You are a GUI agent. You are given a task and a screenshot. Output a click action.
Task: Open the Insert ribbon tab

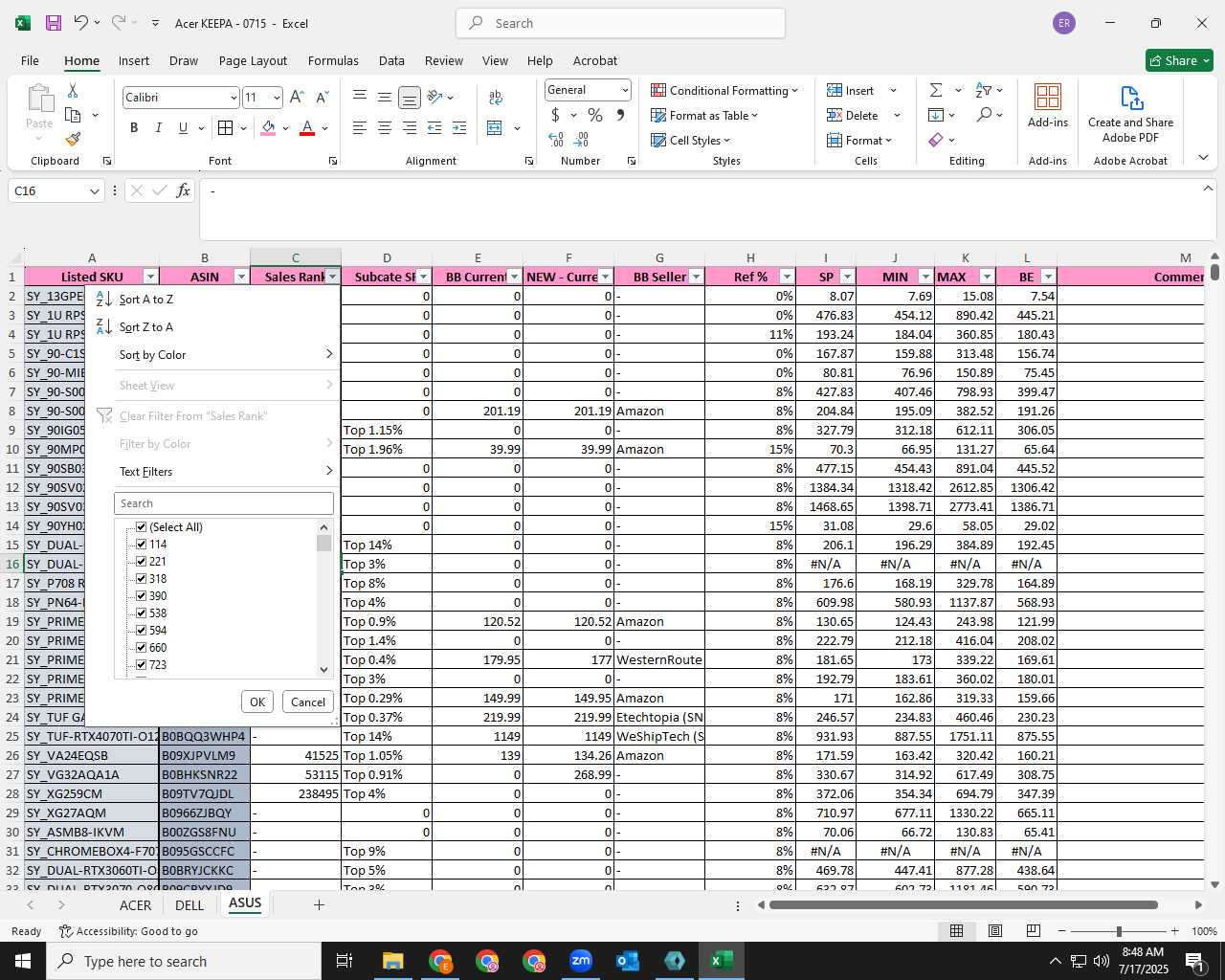click(x=134, y=60)
